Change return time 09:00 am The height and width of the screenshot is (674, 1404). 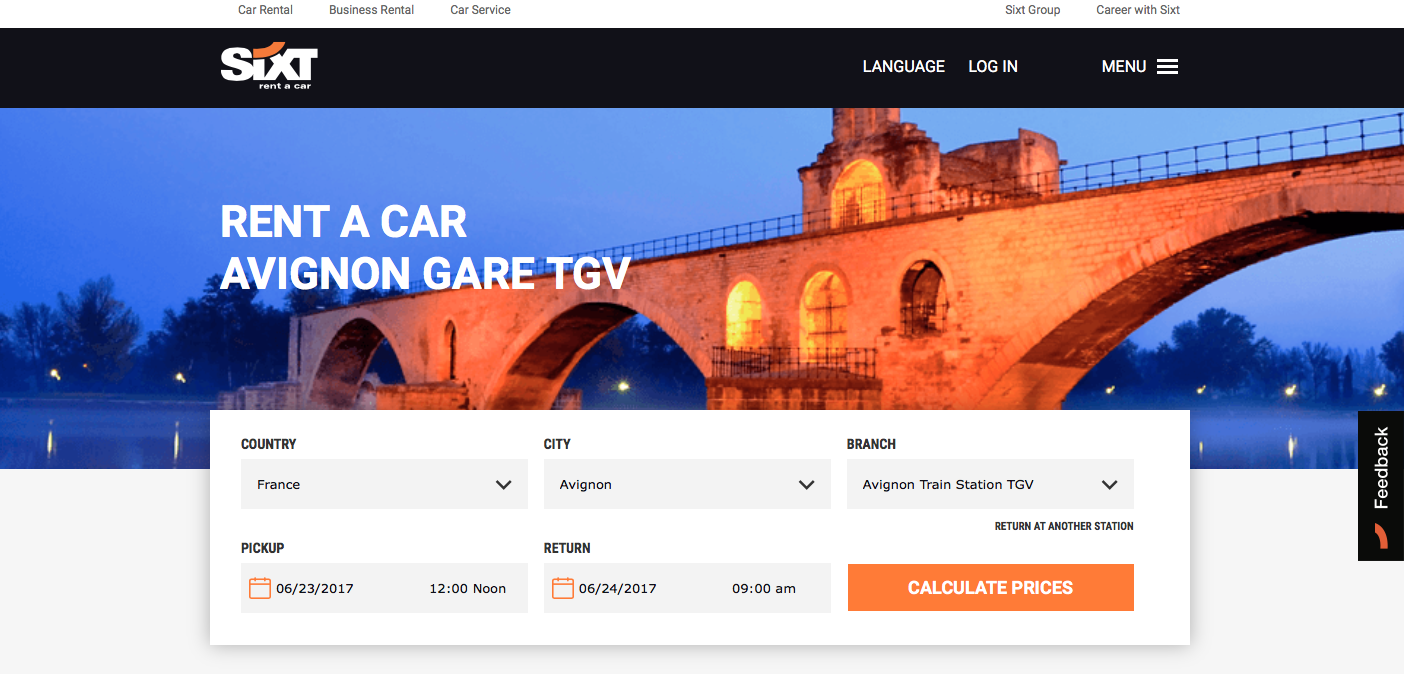(x=764, y=588)
